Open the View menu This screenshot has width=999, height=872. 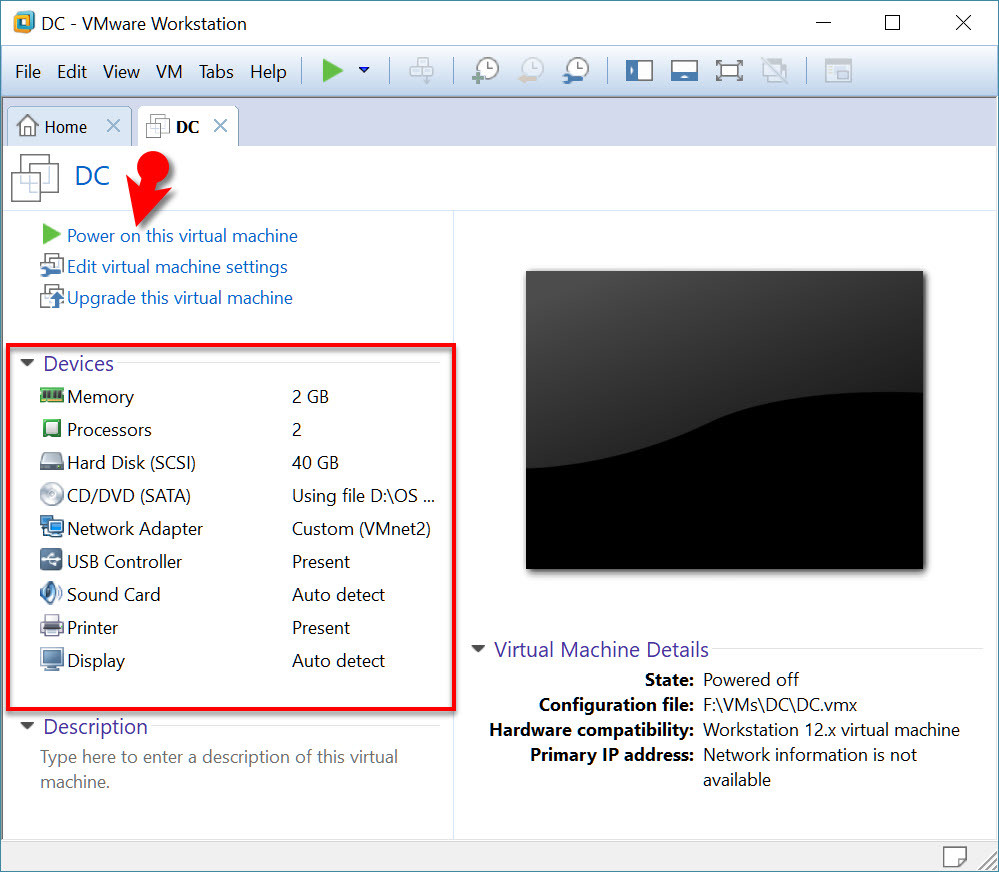click(121, 72)
